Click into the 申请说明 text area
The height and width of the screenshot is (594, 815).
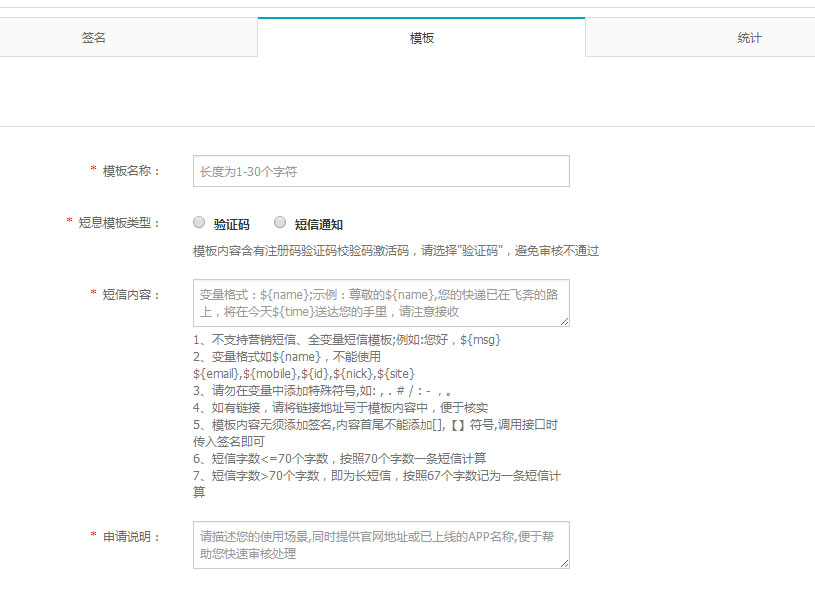pos(381,544)
